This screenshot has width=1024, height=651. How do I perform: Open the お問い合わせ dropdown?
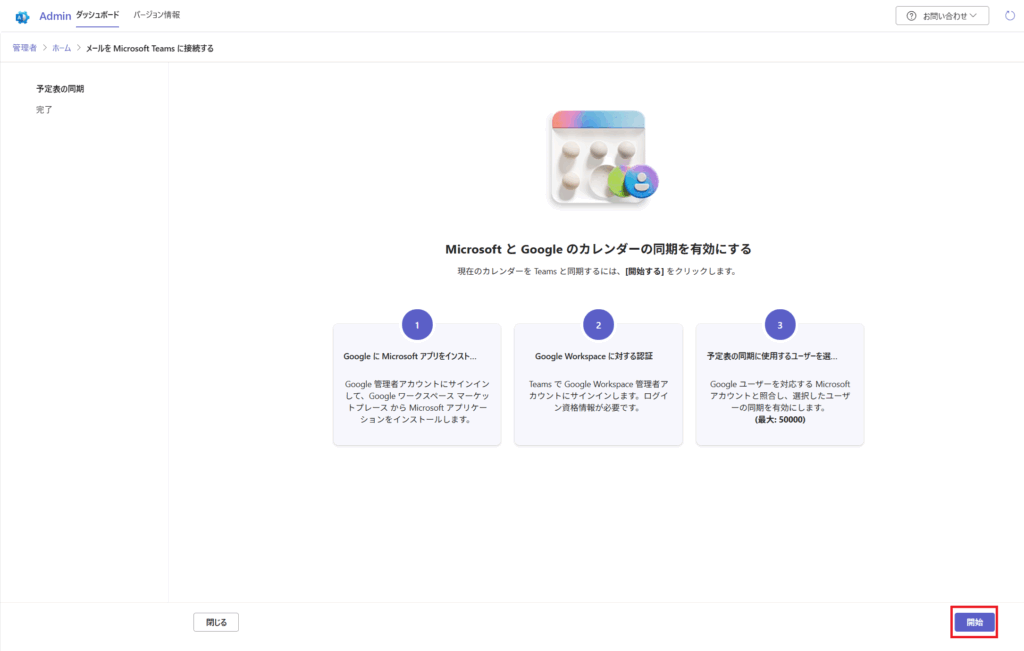pyautogui.click(x=942, y=16)
